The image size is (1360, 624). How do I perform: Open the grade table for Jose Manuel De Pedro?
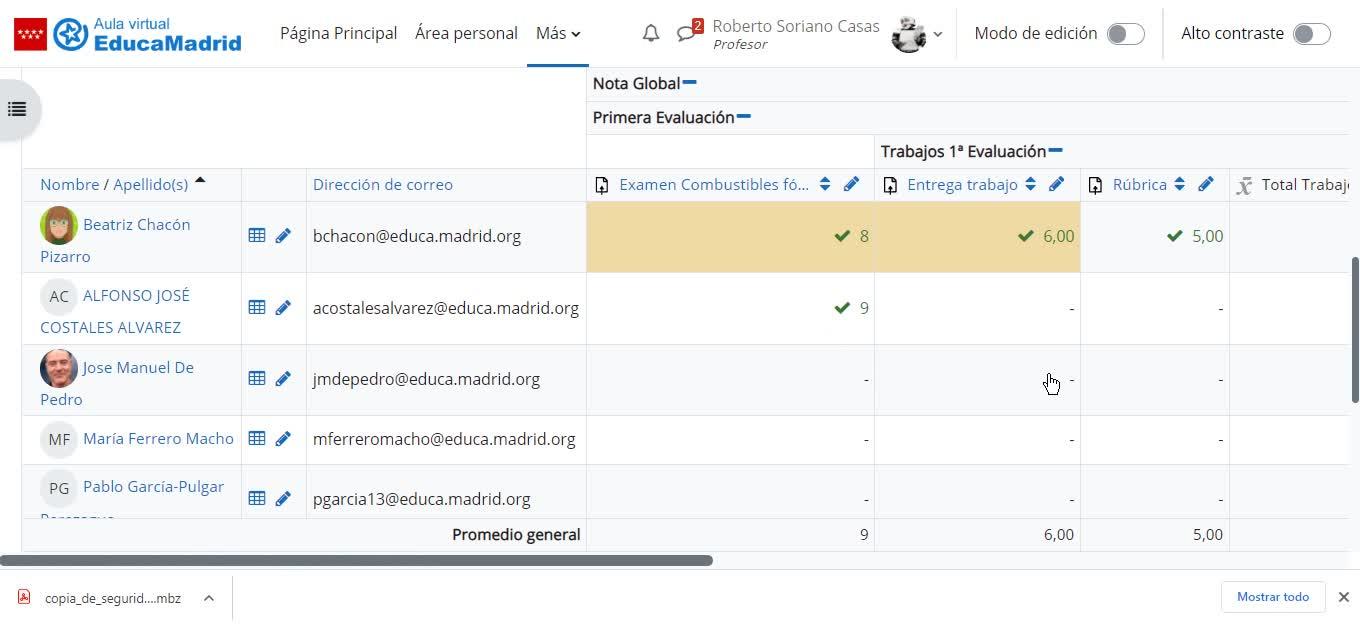pyautogui.click(x=257, y=379)
